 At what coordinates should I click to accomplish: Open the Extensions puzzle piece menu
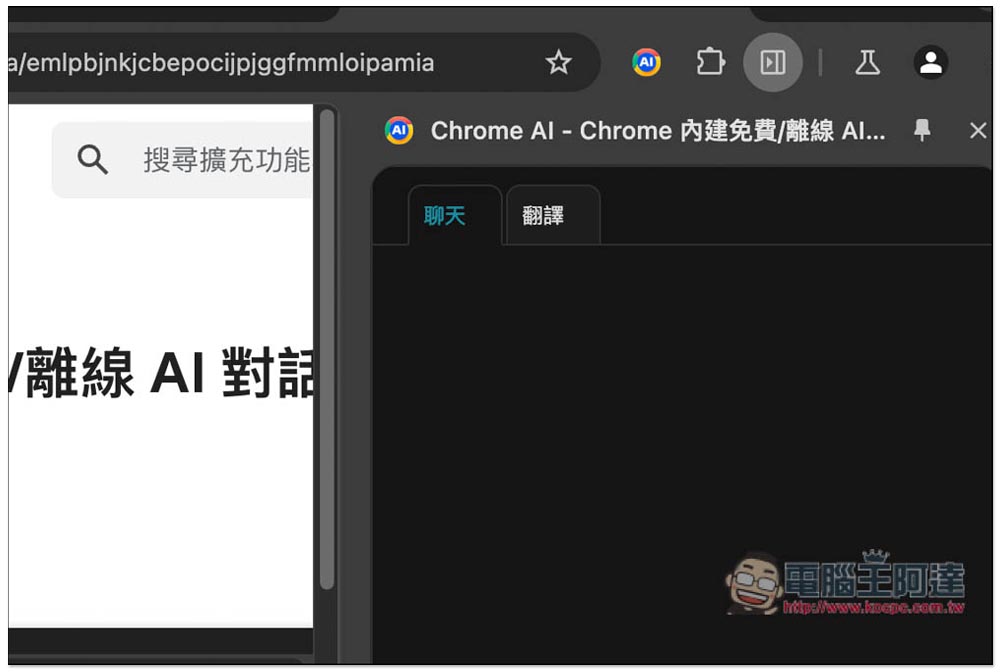point(710,62)
